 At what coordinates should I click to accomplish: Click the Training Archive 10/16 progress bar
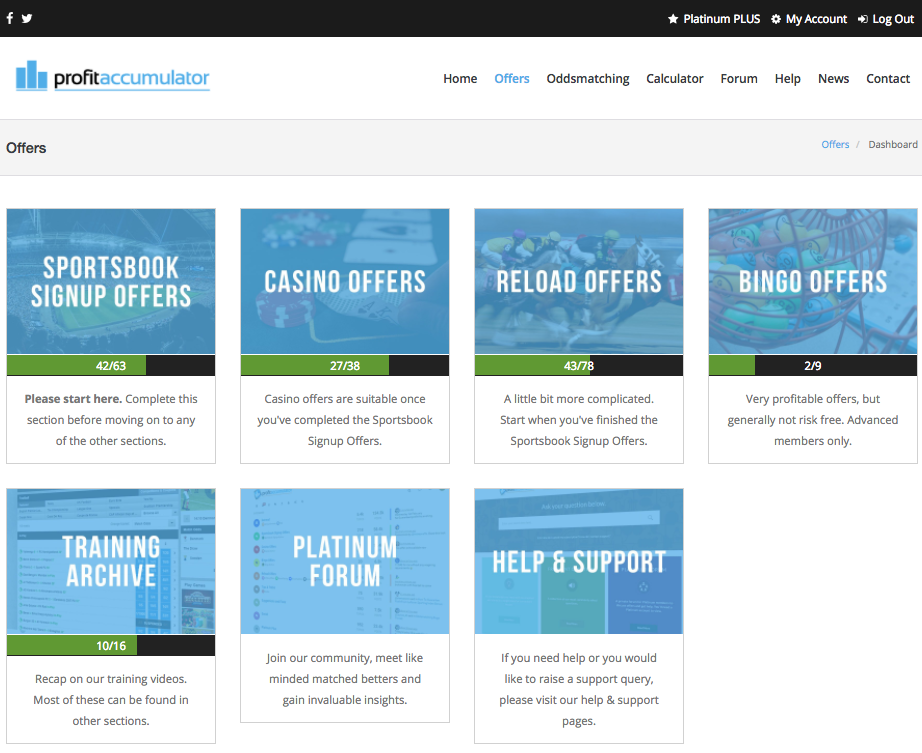[111, 646]
